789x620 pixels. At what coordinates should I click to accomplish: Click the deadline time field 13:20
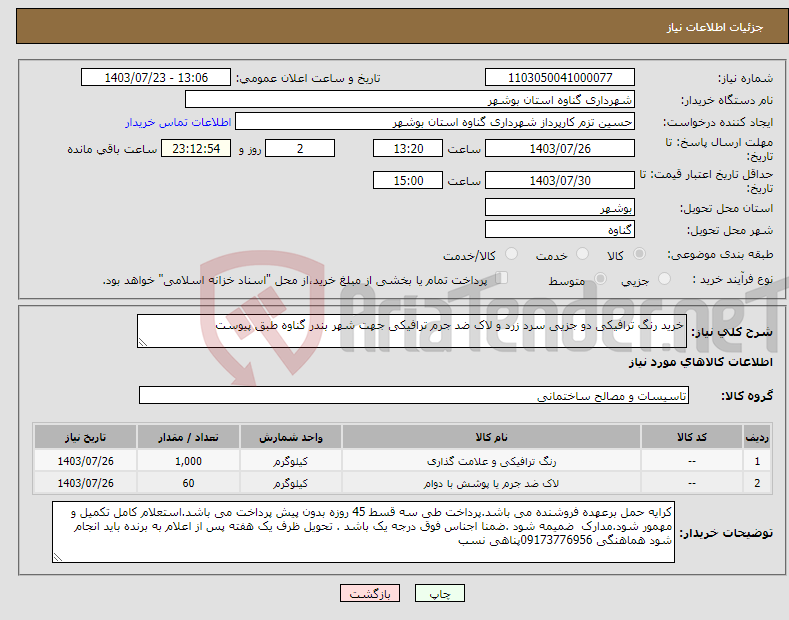[x=408, y=148]
